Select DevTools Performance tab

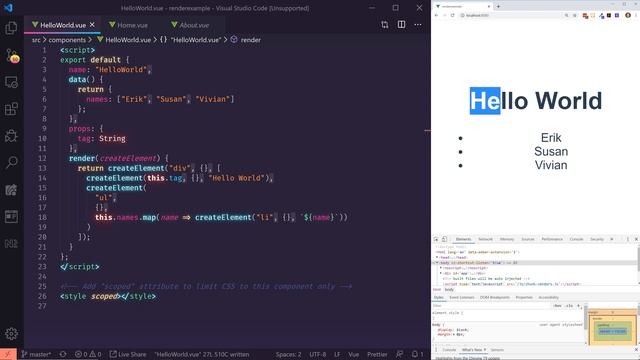552,239
